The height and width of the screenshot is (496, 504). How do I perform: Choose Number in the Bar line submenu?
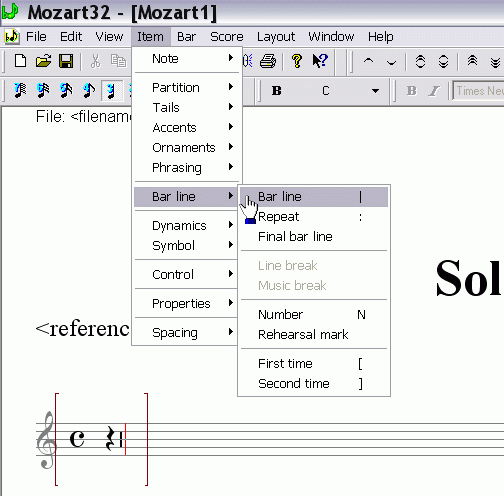point(314,315)
